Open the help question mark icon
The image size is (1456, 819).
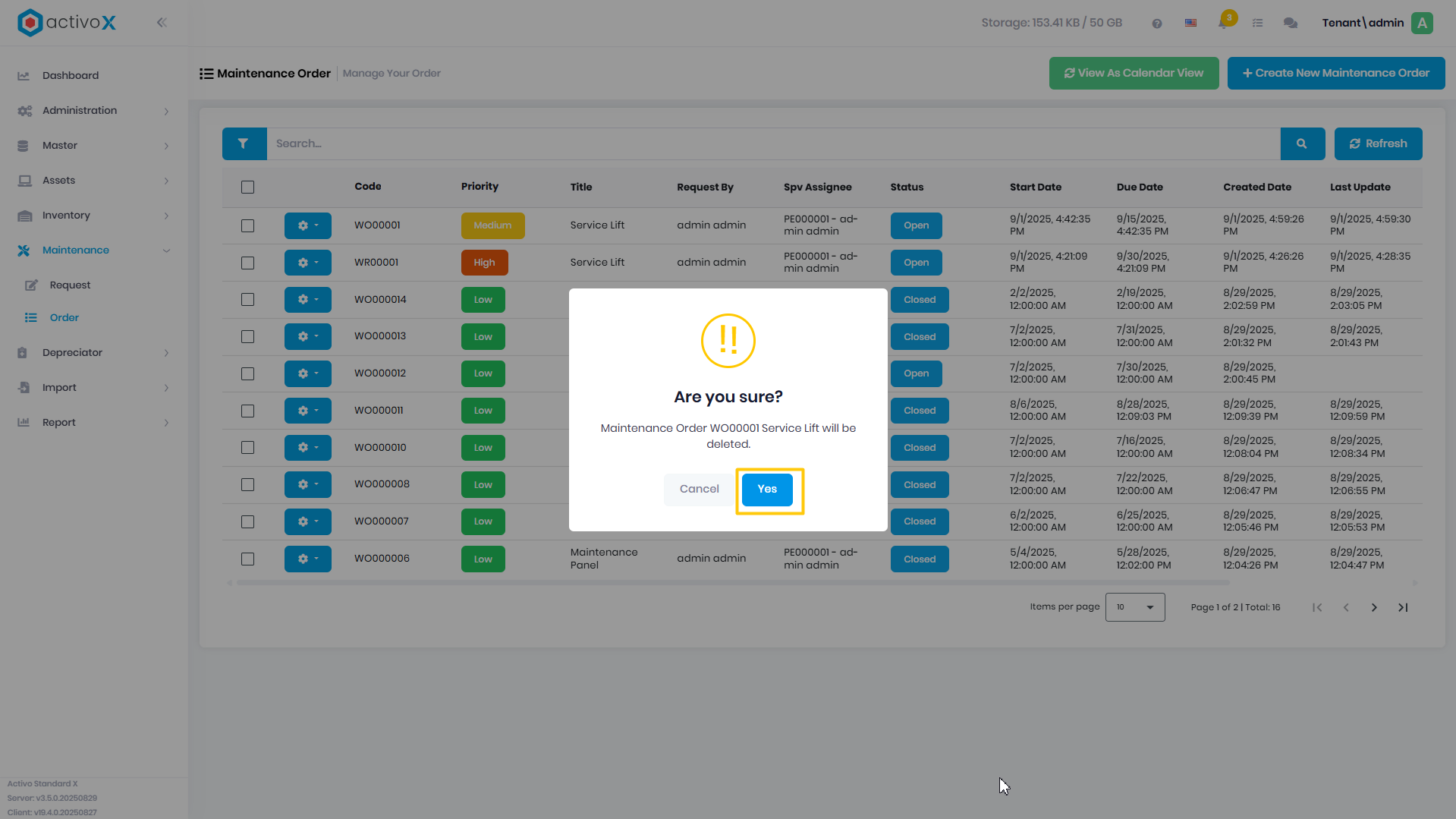1156,24
